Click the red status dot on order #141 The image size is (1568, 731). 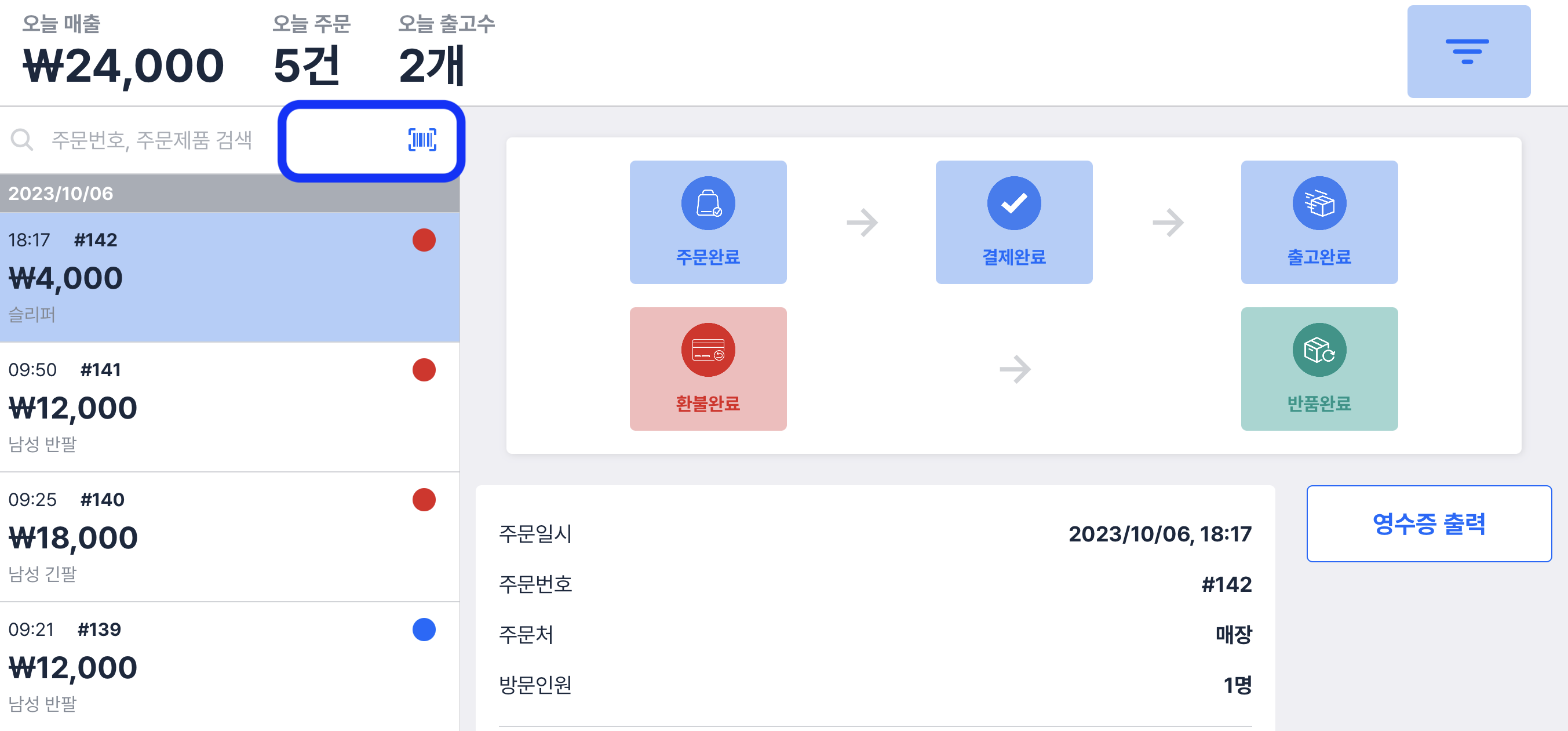[x=424, y=370]
